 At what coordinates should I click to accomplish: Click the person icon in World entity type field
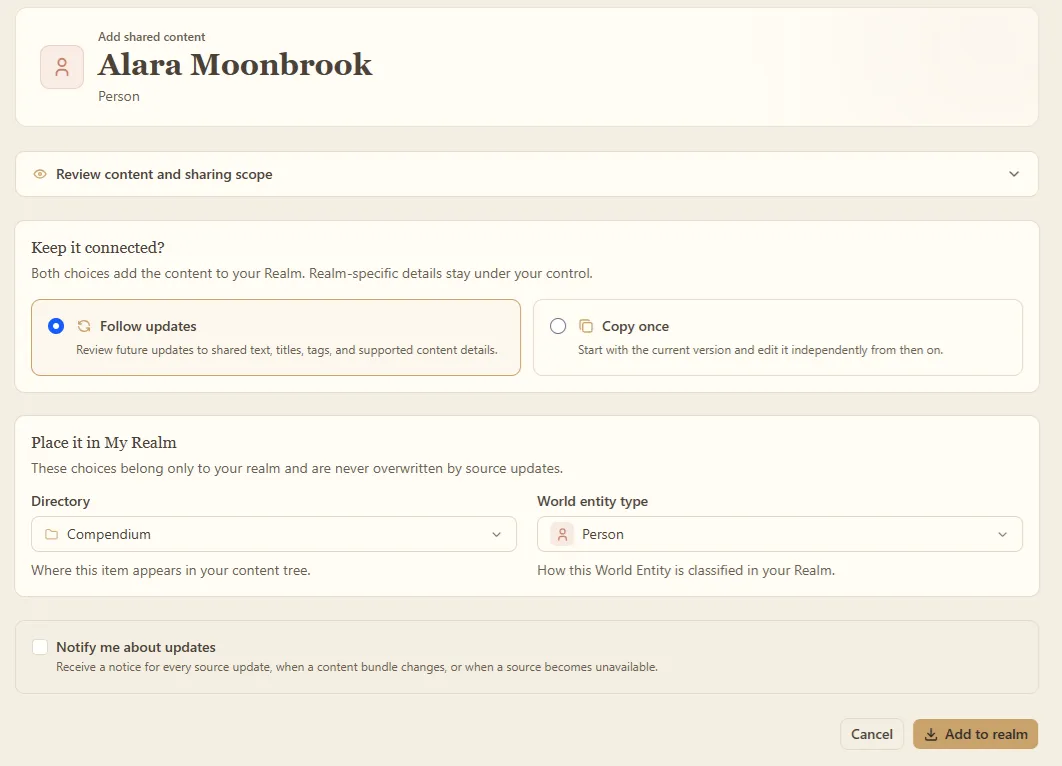562,534
